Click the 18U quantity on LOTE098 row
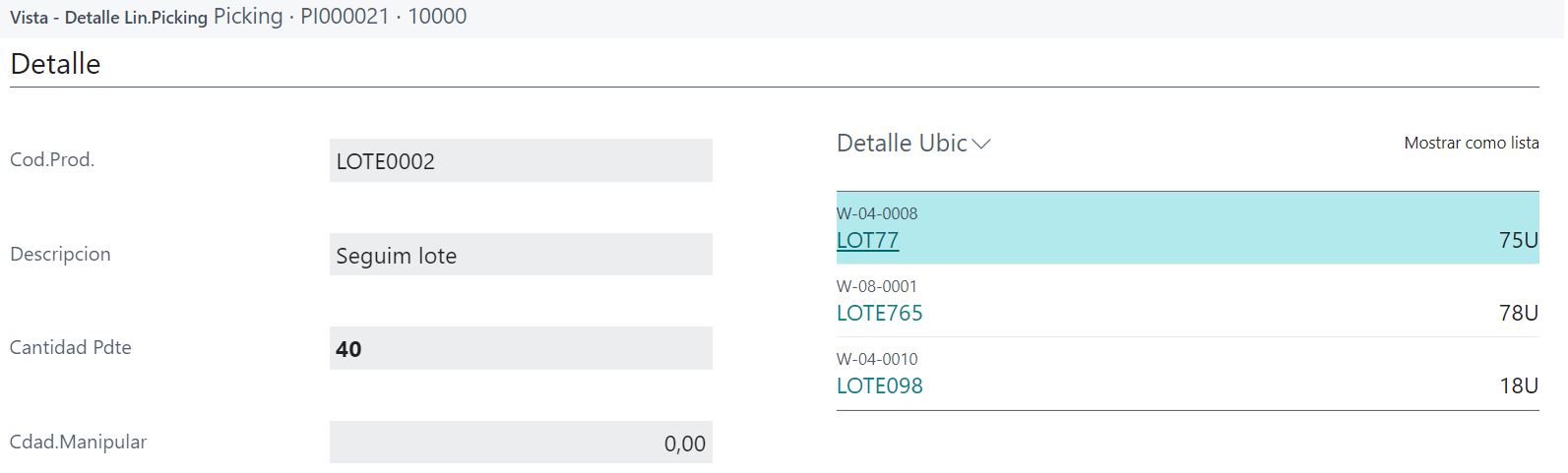Screen dimensions: 1568x473 (x=1518, y=386)
